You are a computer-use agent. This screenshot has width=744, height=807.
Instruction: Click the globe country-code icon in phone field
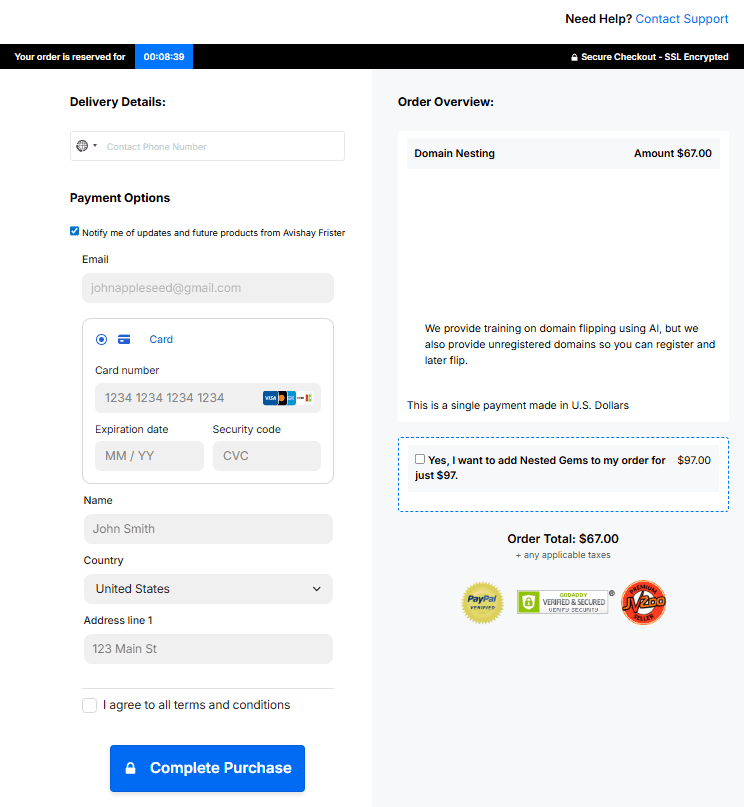coord(82,146)
